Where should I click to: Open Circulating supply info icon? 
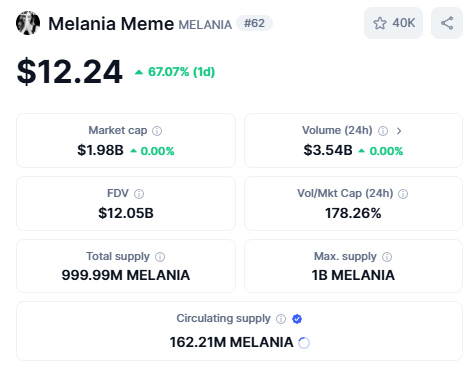(281, 319)
